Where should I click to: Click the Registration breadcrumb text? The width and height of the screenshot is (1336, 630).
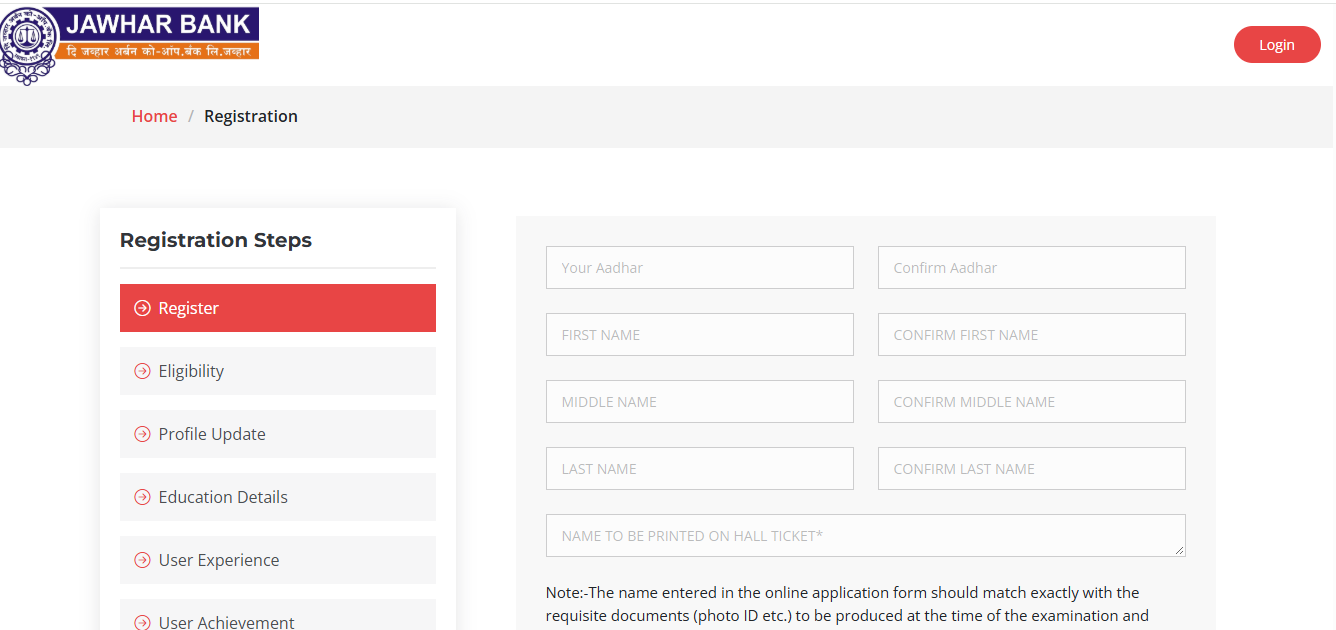click(251, 116)
